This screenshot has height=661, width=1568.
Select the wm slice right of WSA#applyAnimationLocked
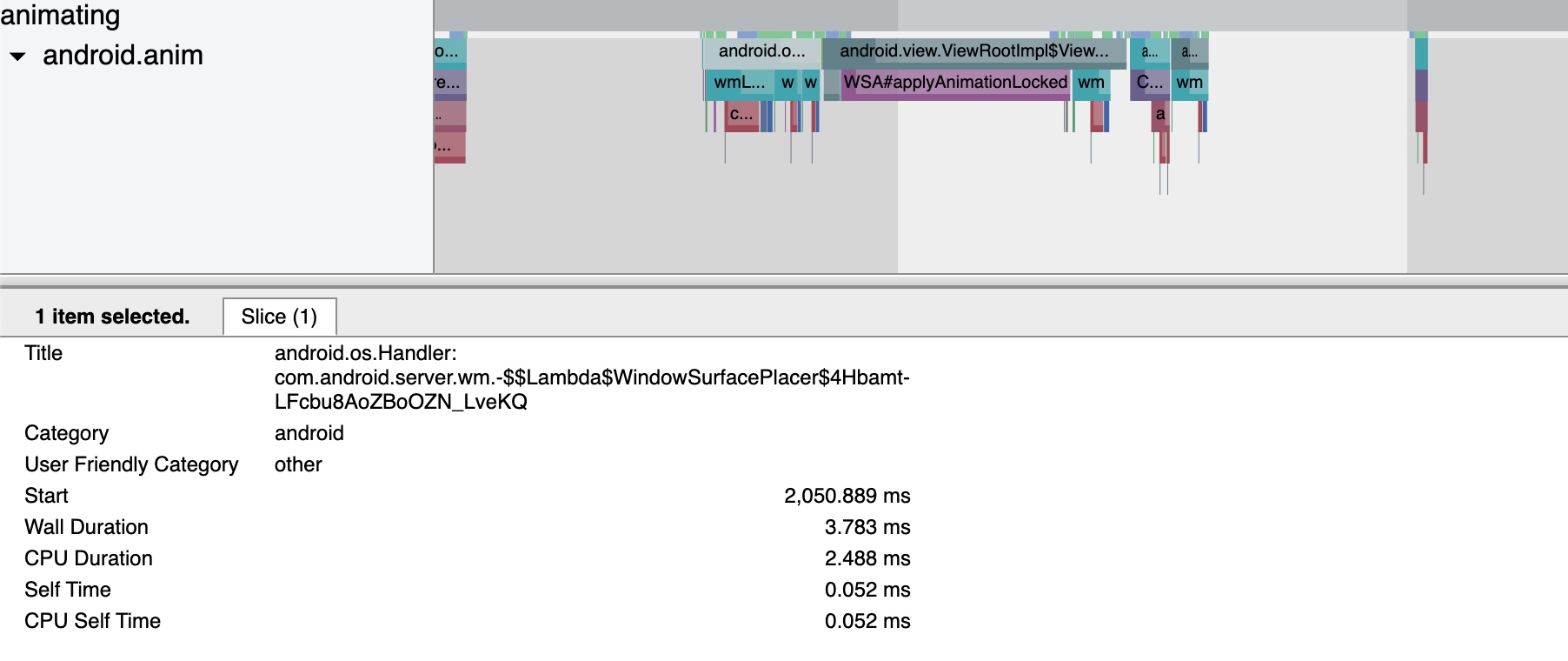coord(1091,83)
